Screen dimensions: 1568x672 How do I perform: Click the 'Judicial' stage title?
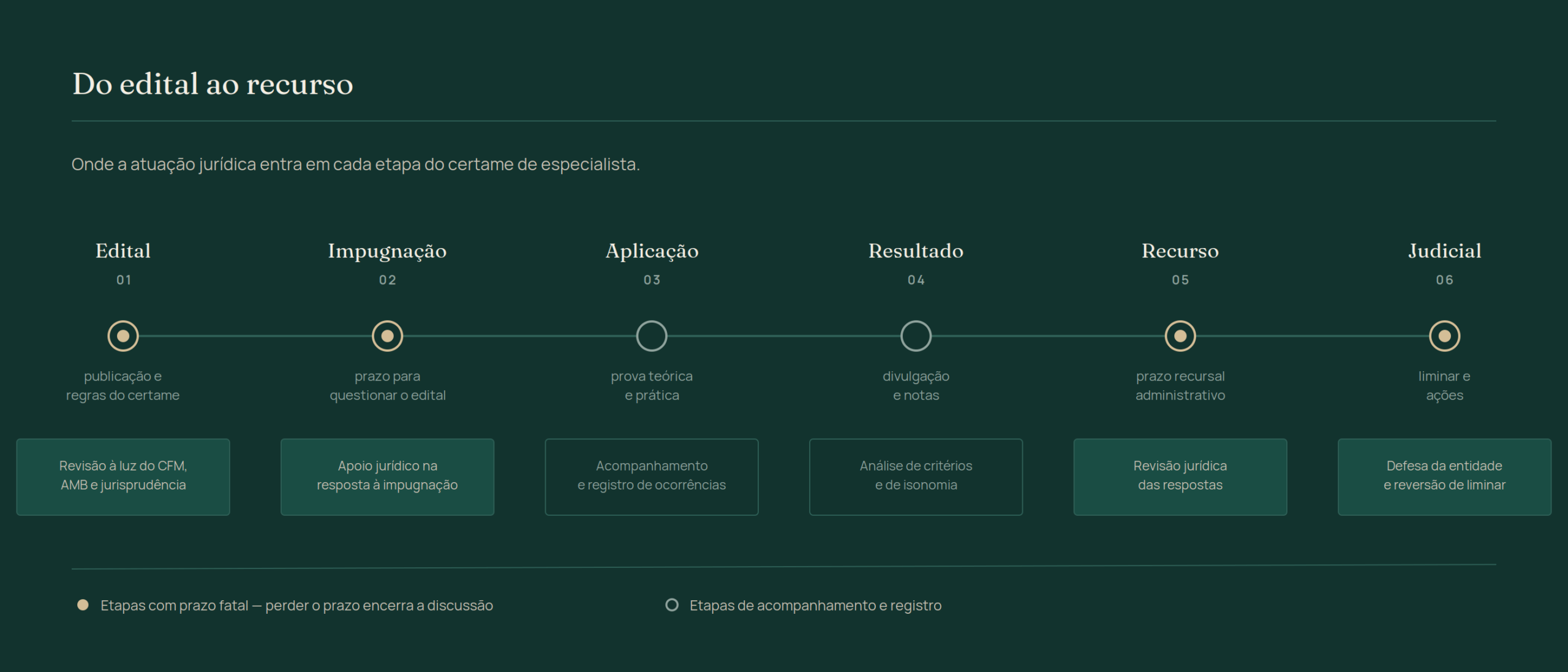coord(1444,251)
